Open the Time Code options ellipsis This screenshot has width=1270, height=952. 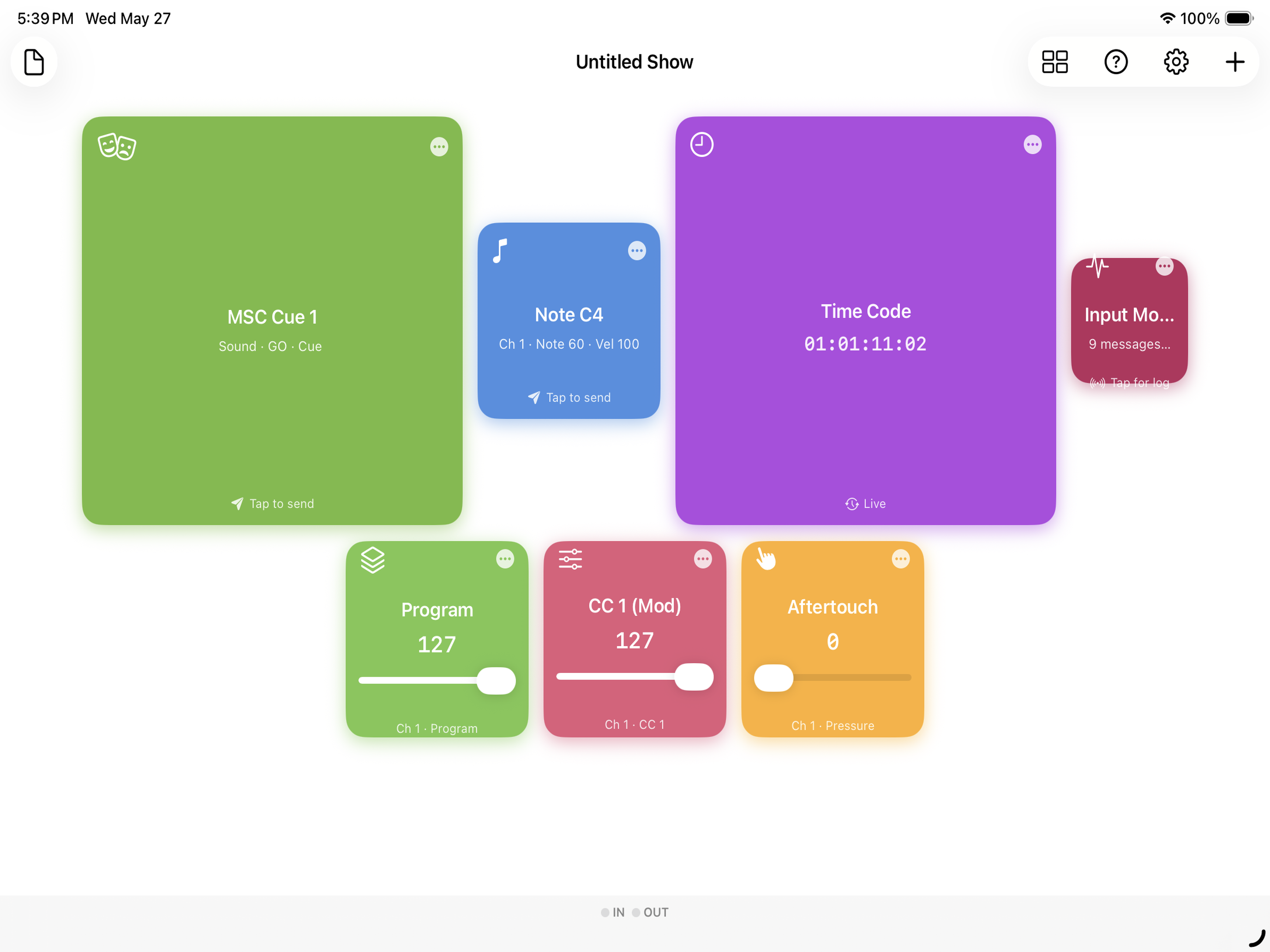(x=1032, y=145)
